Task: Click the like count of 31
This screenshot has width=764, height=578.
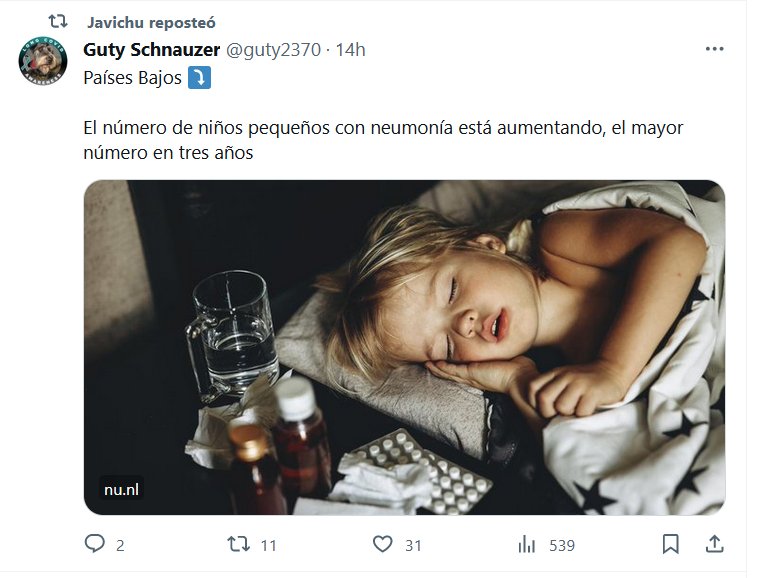Action: click(413, 545)
